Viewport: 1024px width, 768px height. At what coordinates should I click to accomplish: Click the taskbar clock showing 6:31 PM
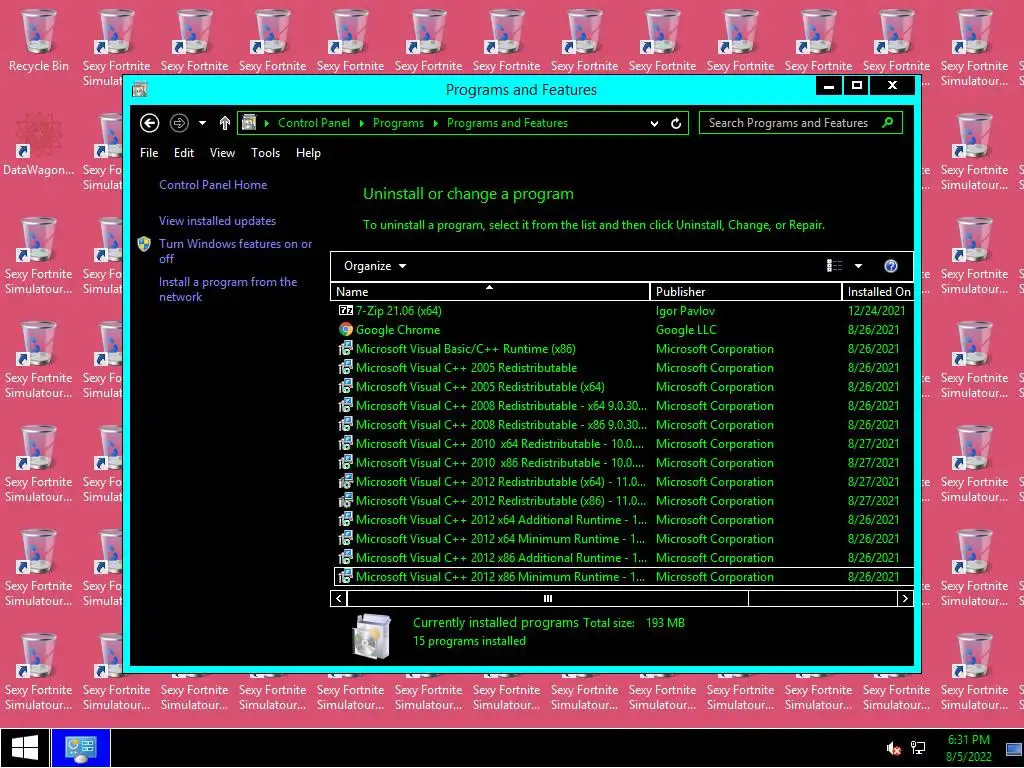968,748
